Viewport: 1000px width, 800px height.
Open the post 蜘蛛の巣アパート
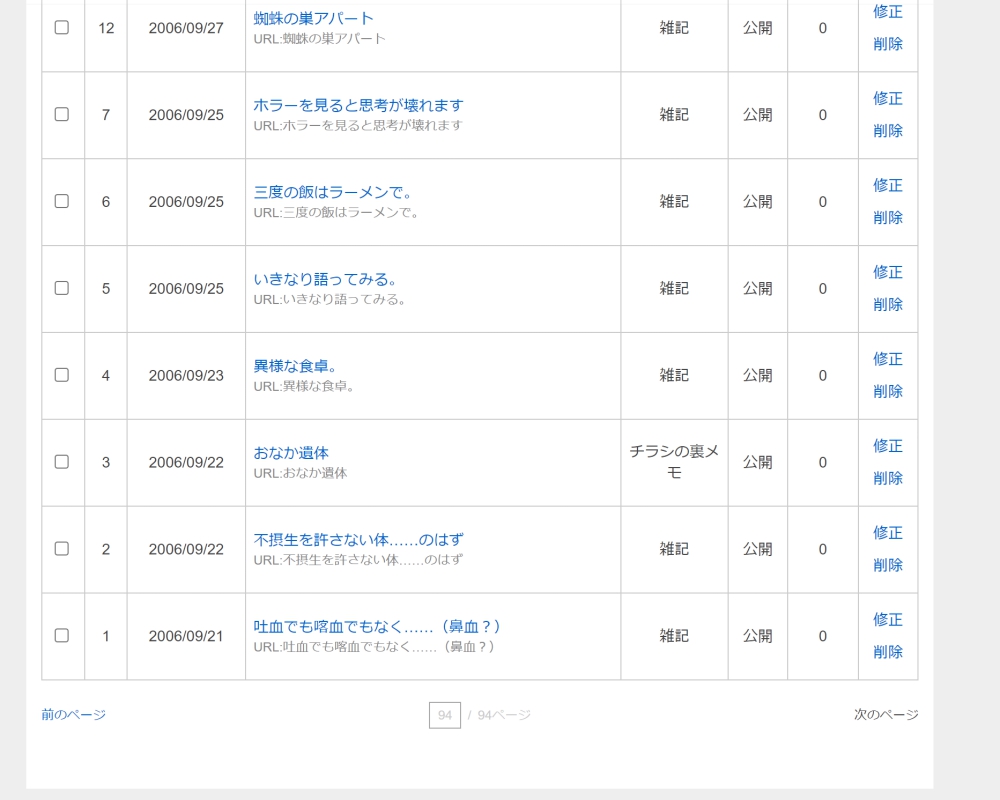(x=313, y=19)
